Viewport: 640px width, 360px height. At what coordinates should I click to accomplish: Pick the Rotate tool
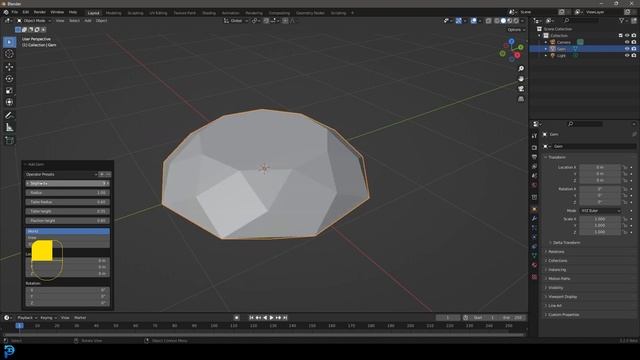9,78
